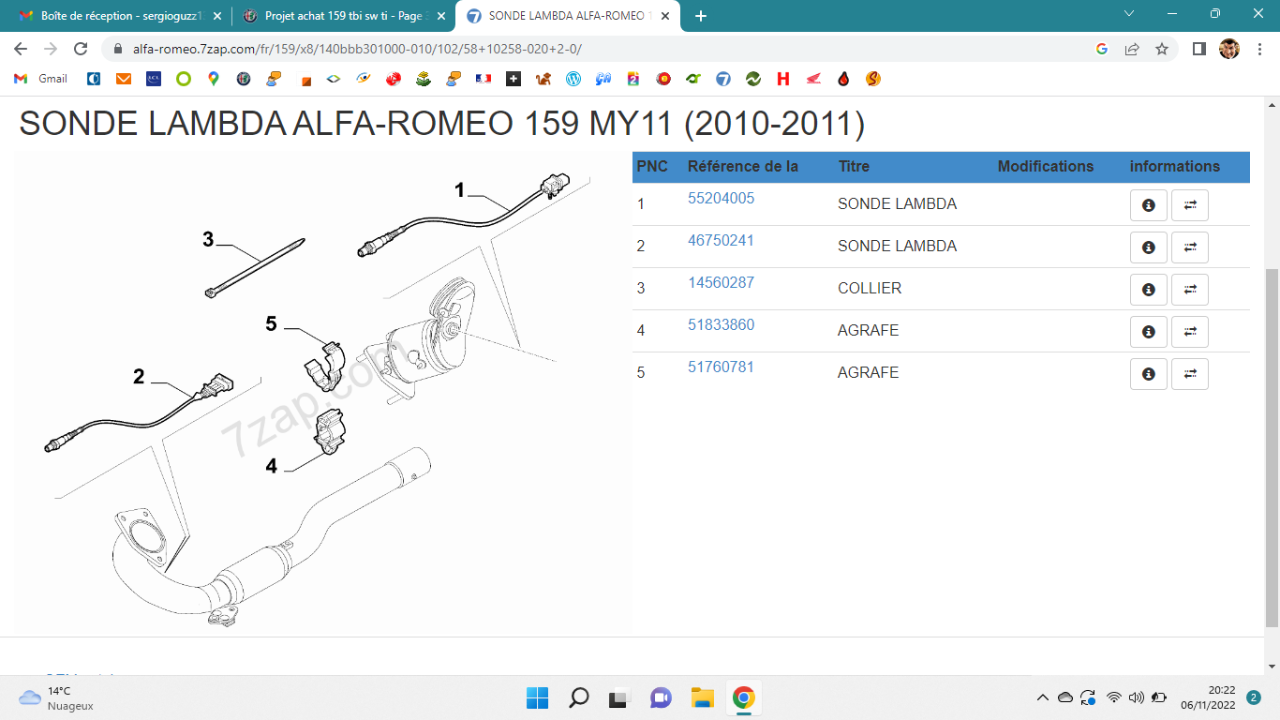This screenshot has height=720, width=1280.
Task: Open part reference 51833860 link
Action: (721, 325)
